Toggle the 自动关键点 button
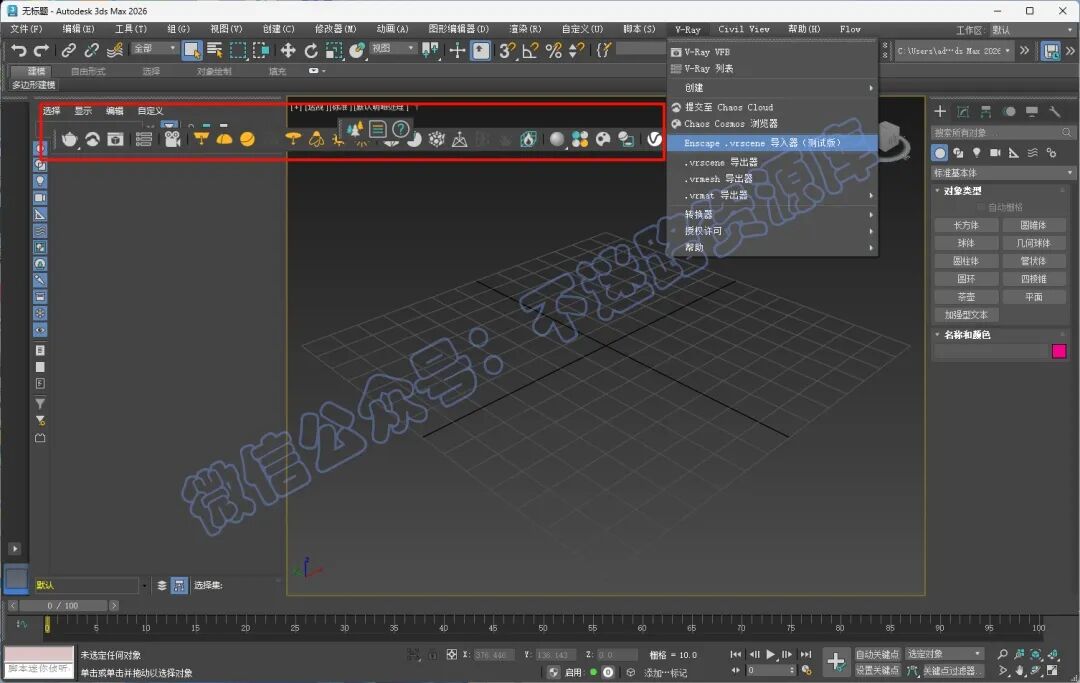This screenshot has height=683, width=1080. pos(878,654)
